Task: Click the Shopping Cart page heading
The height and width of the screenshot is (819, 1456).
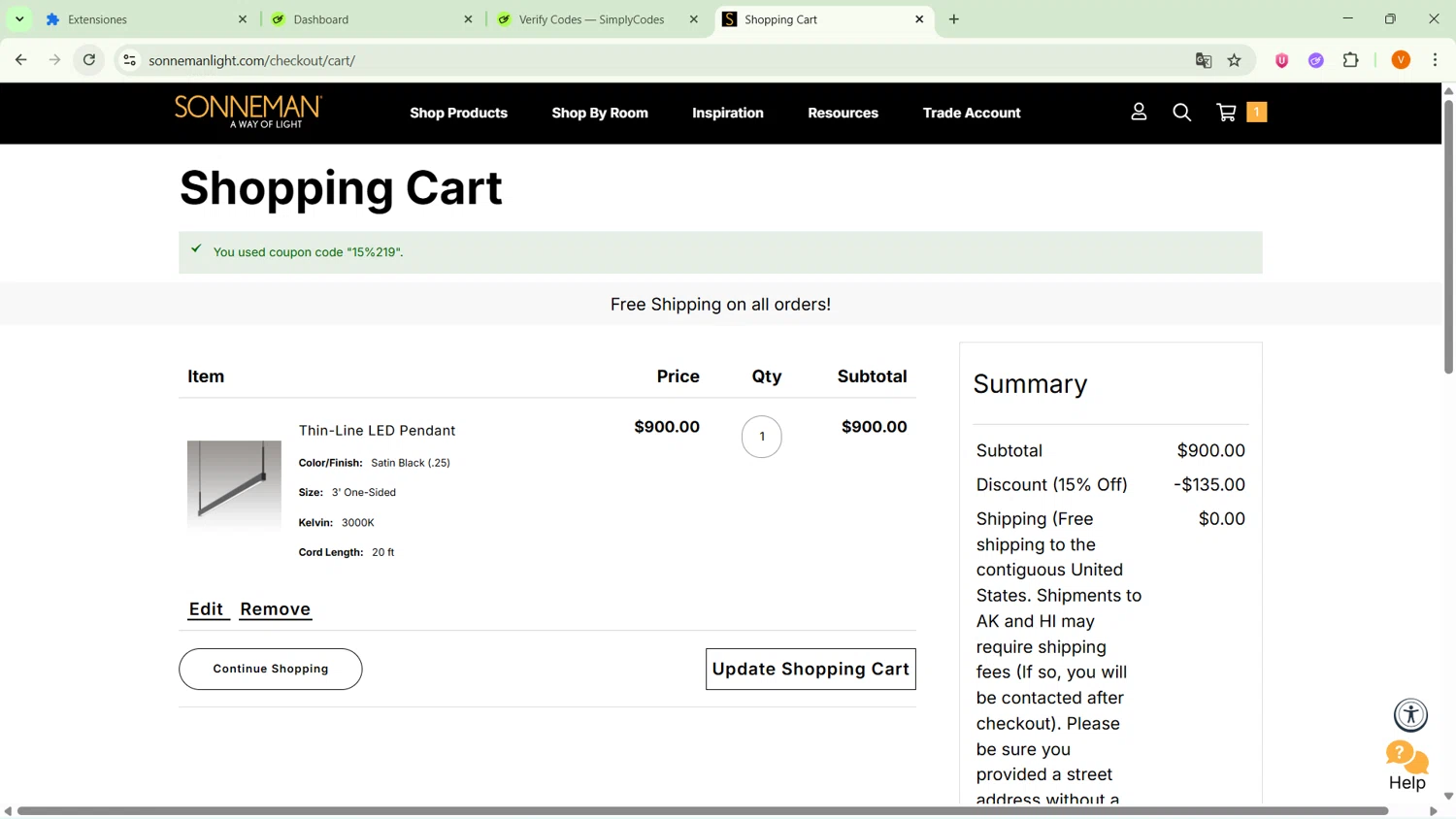Action: pyautogui.click(x=341, y=188)
